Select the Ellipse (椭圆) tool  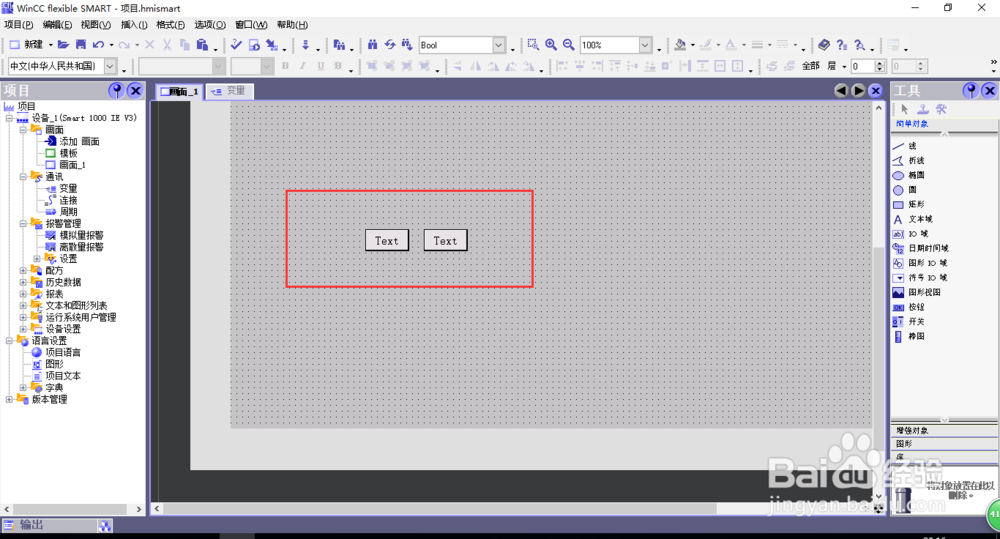click(x=909, y=175)
